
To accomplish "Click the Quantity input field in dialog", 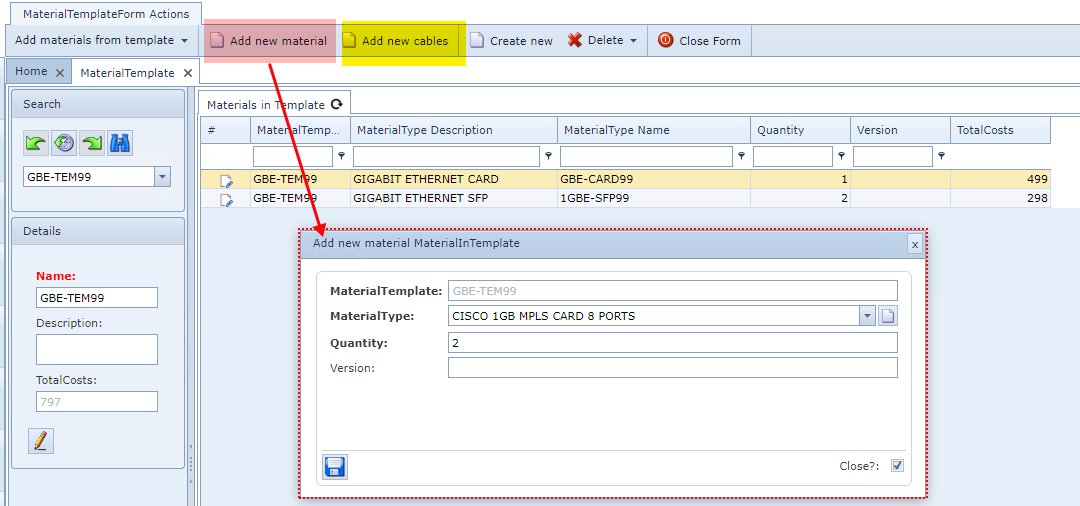I will click(672, 343).
